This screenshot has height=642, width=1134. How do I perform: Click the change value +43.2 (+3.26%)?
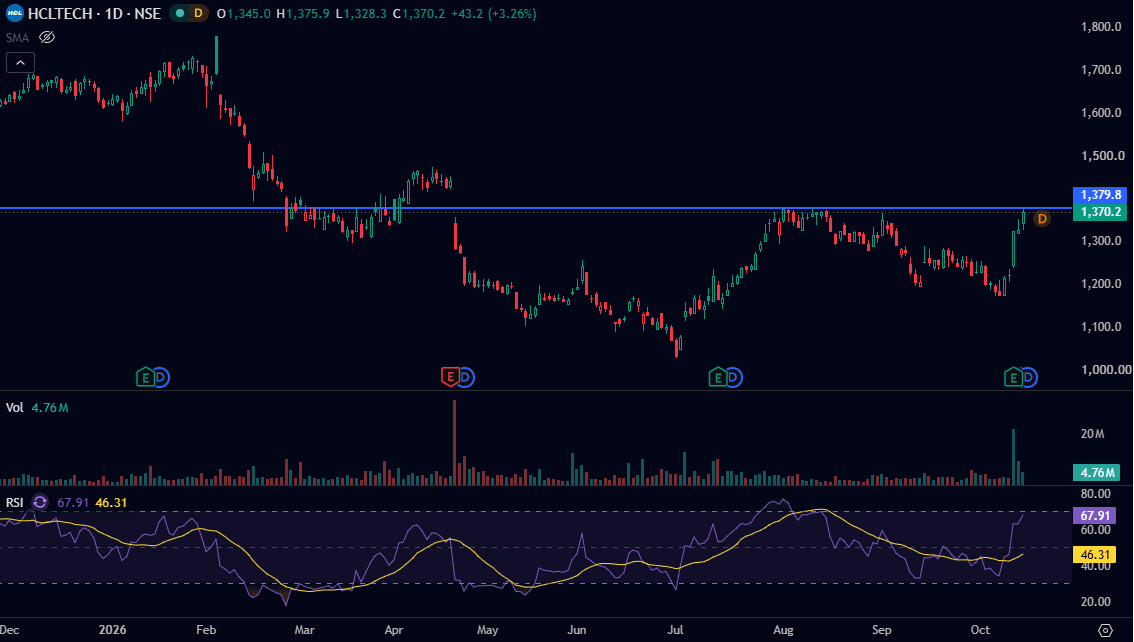click(x=494, y=14)
